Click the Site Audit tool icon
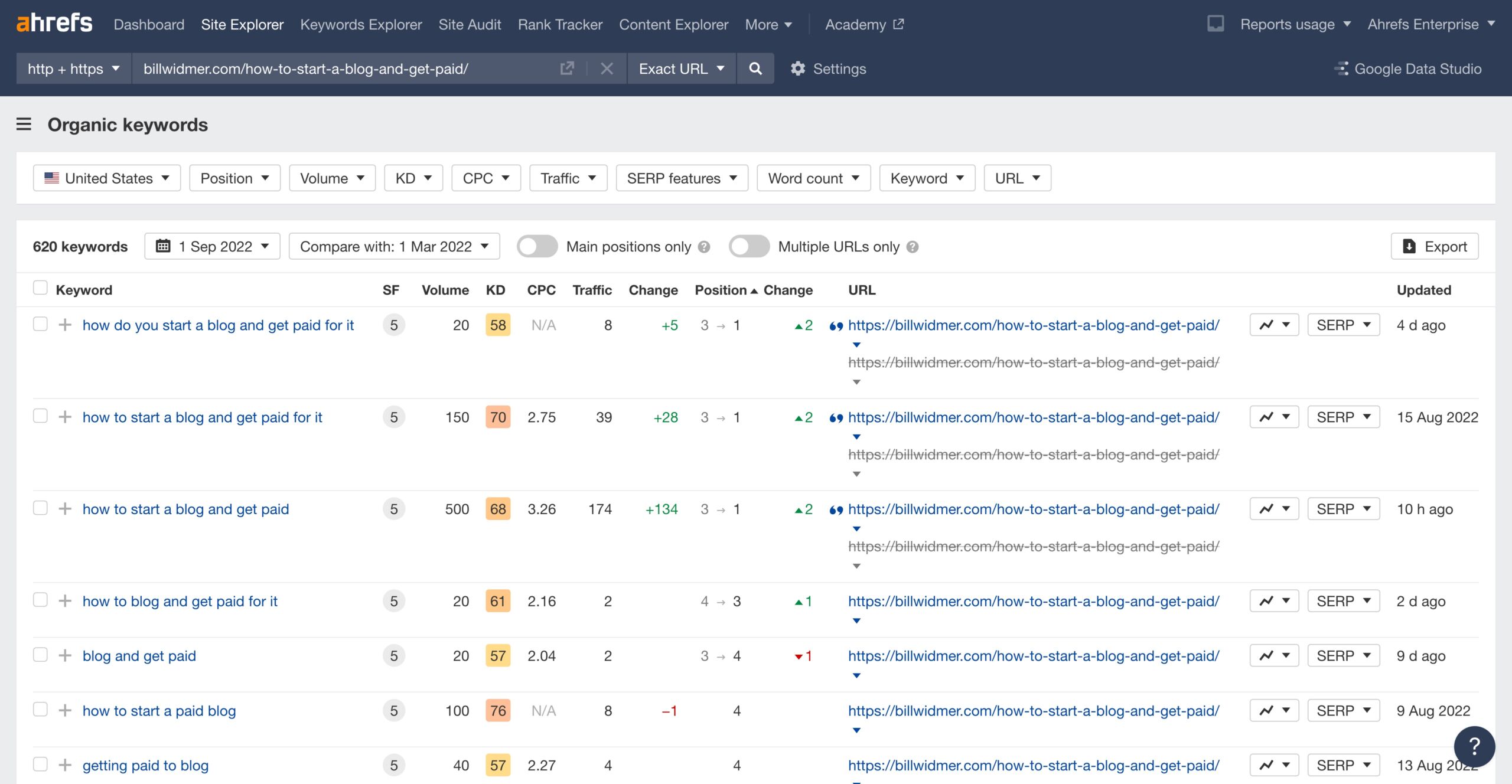The image size is (1512, 784). pyautogui.click(x=469, y=24)
